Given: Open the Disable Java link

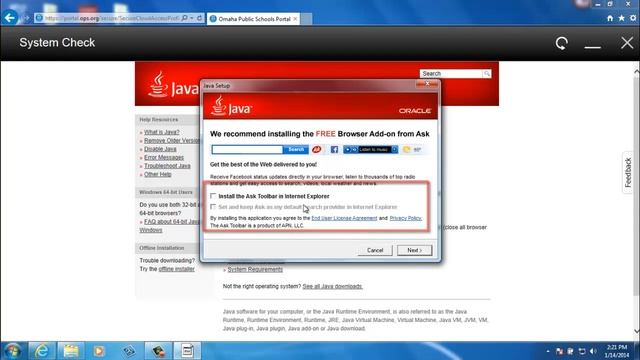Looking at the screenshot, I should pyautogui.click(x=160, y=149).
